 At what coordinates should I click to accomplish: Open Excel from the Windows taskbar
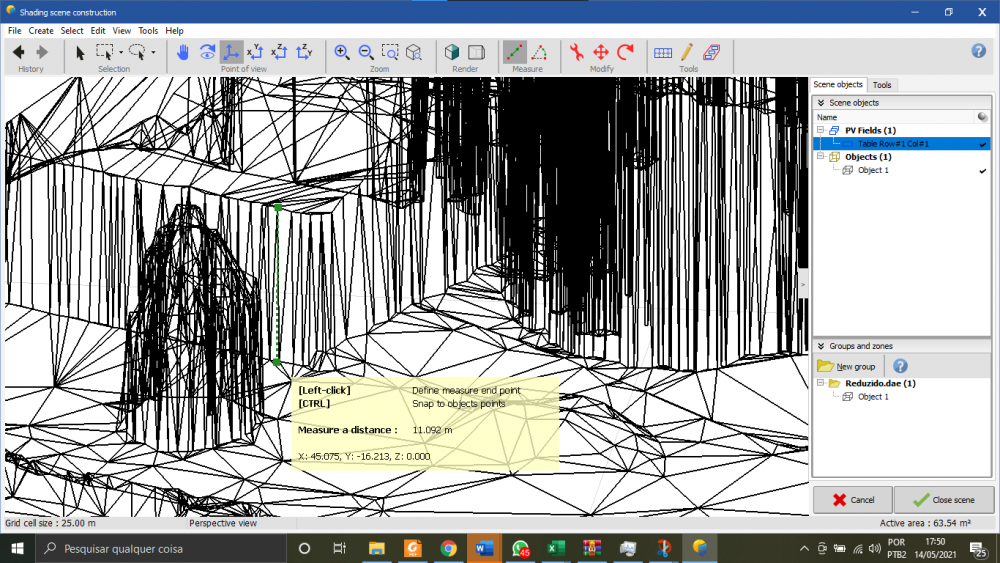[552, 549]
